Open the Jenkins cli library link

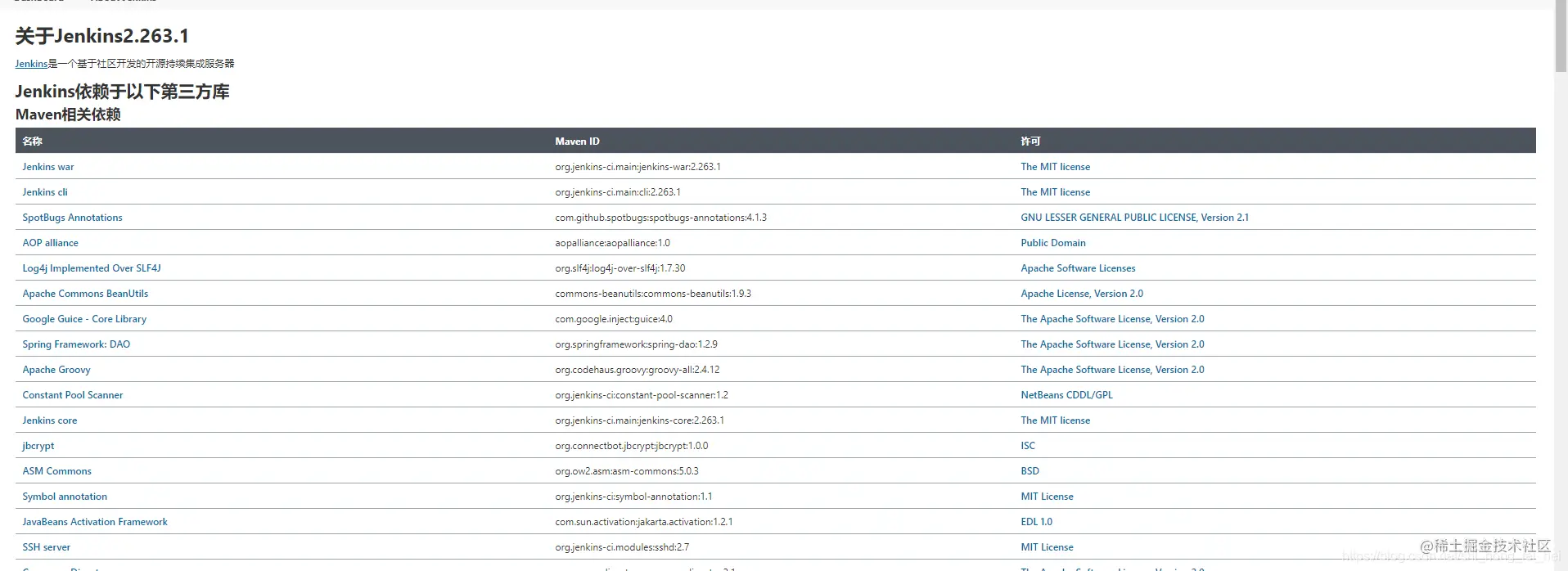point(45,192)
